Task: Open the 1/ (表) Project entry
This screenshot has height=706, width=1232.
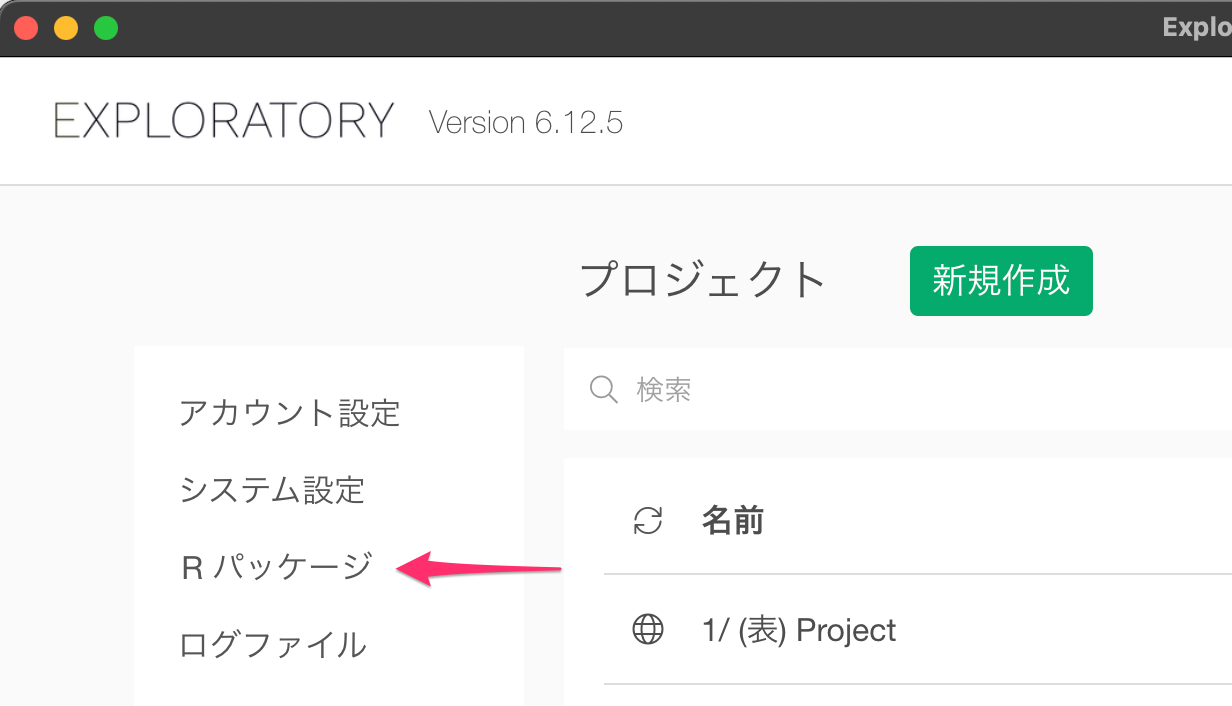Action: [x=799, y=630]
